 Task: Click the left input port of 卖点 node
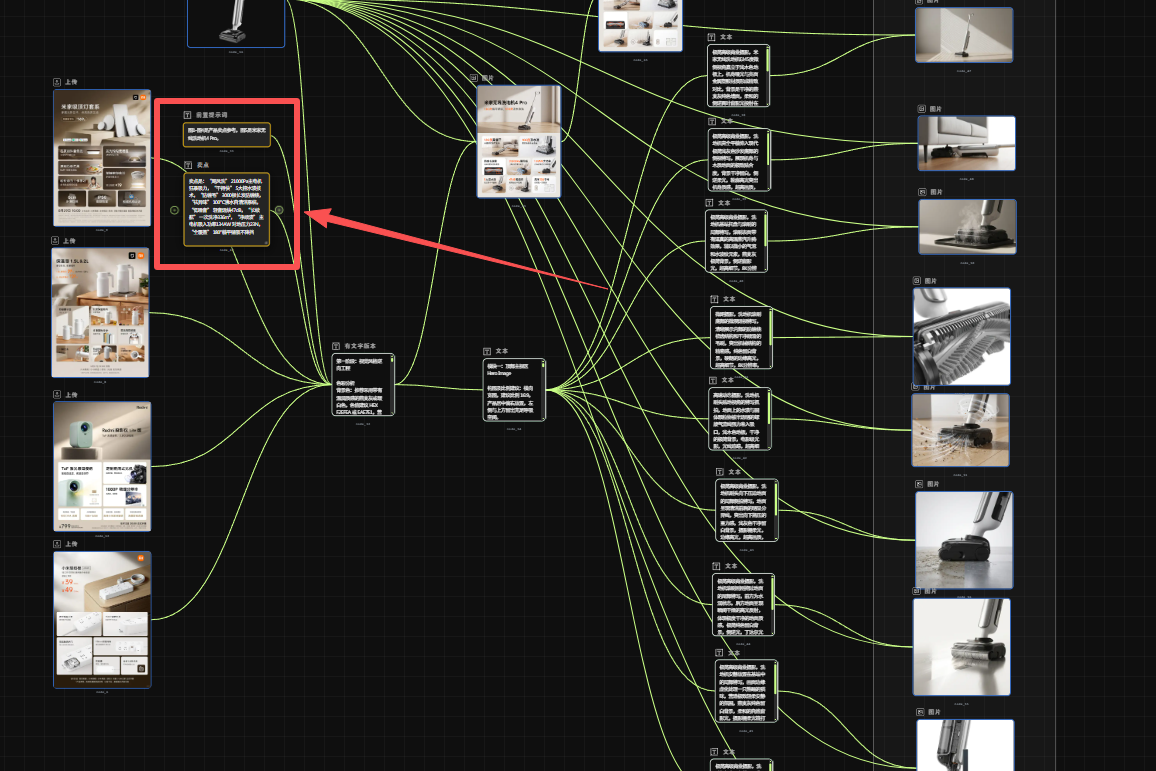[x=175, y=210]
